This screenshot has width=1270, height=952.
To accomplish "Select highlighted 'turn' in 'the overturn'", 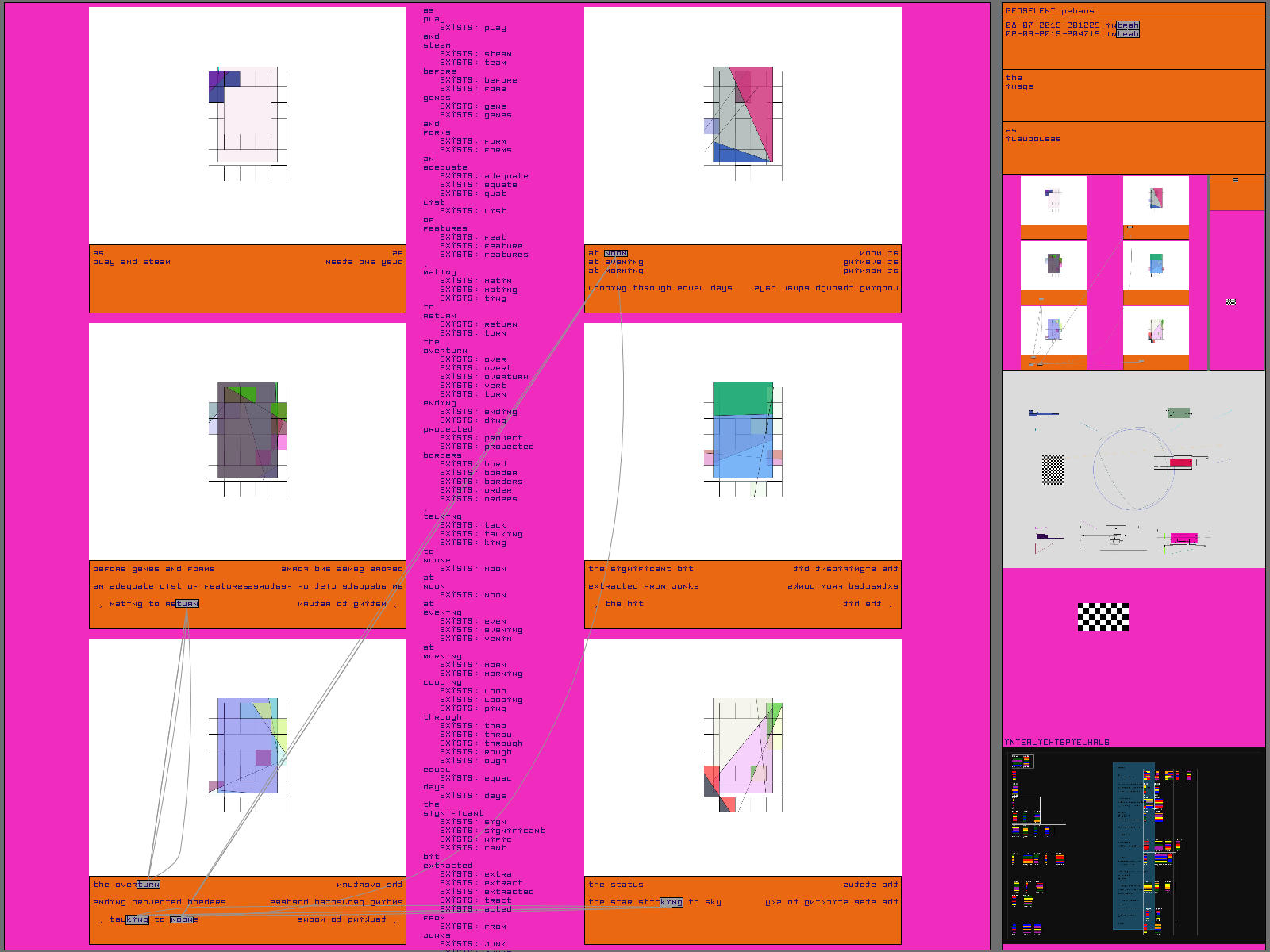I will (148, 884).
